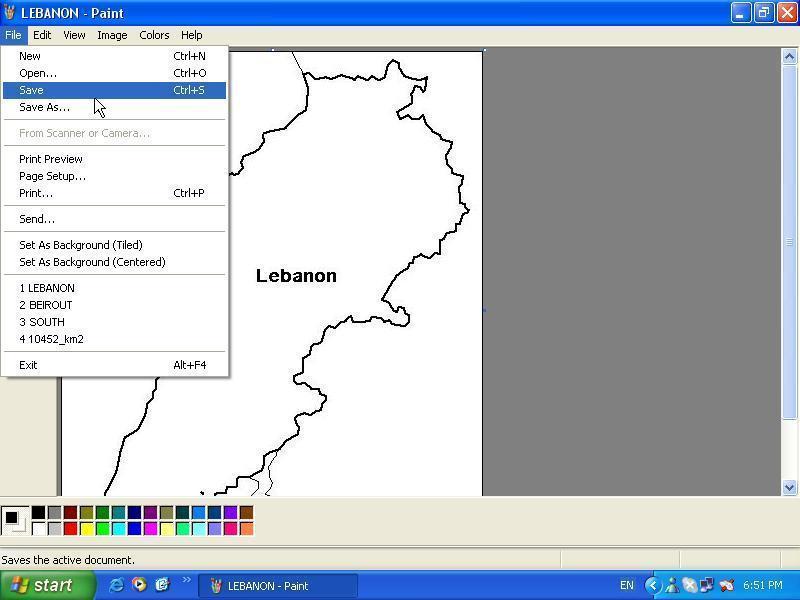The width and height of the screenshot is (800, 600).
Task: Pick the teal color swatch
Action: click(118, 512)
